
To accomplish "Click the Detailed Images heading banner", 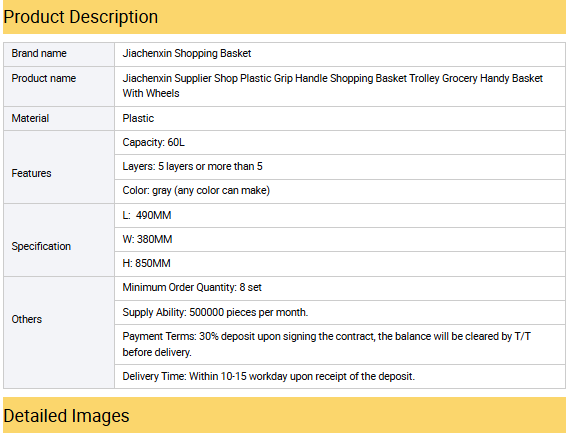I will (284, 415).
